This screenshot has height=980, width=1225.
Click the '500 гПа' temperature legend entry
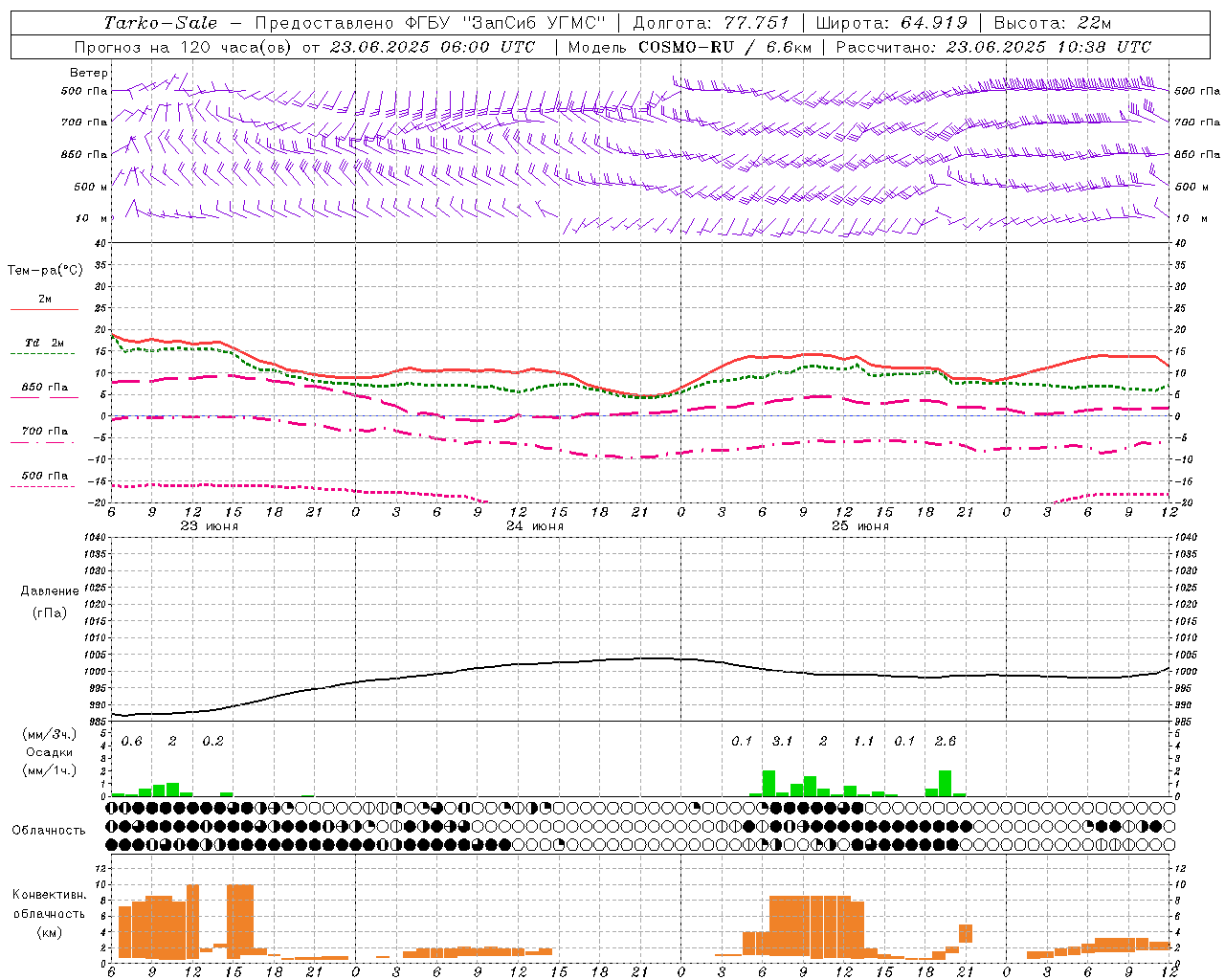(45, 479)
